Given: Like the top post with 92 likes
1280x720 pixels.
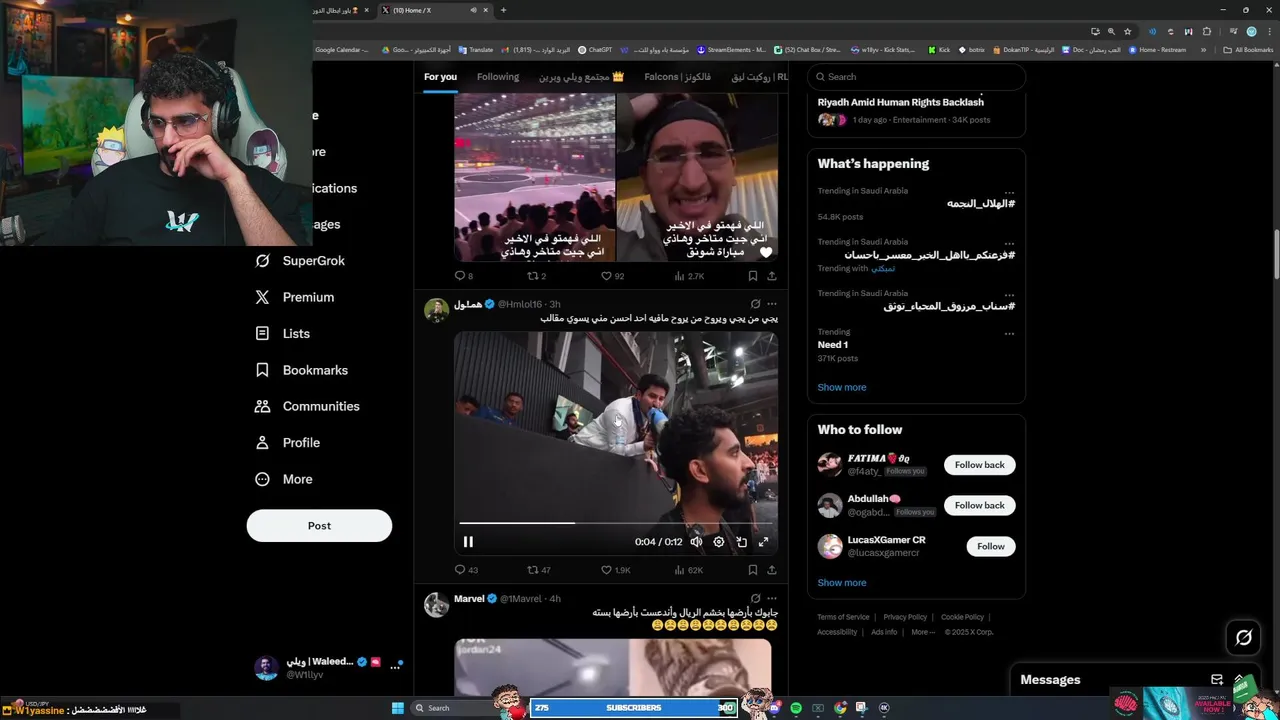Looking at the screenshot, I should 612,276.
